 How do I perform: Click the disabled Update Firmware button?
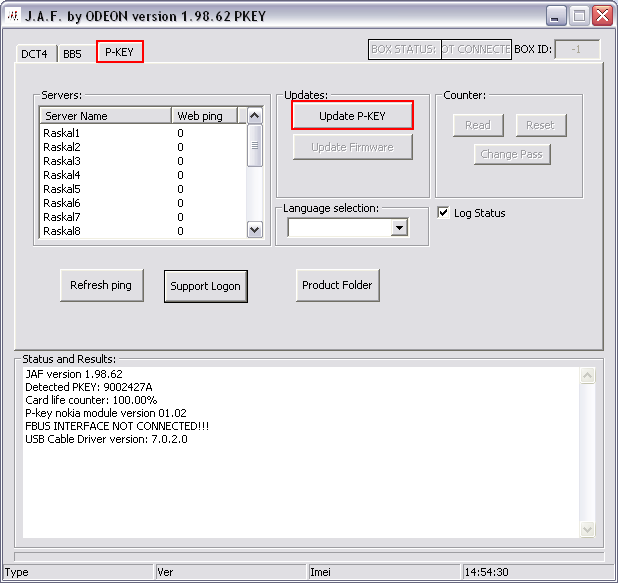click(x=352, y=147)
